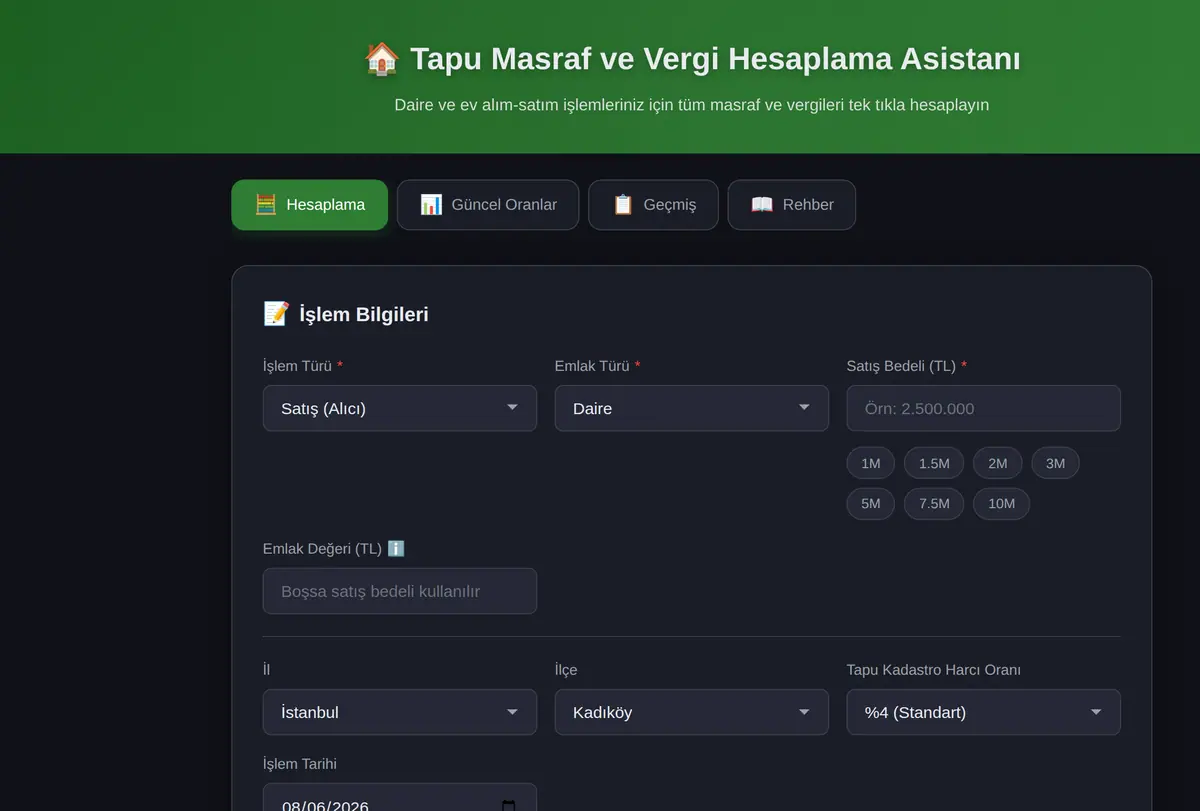Switch to the Güncel Oranlar tab
This screenshot has height=811, width=1200.
point(488,205)
